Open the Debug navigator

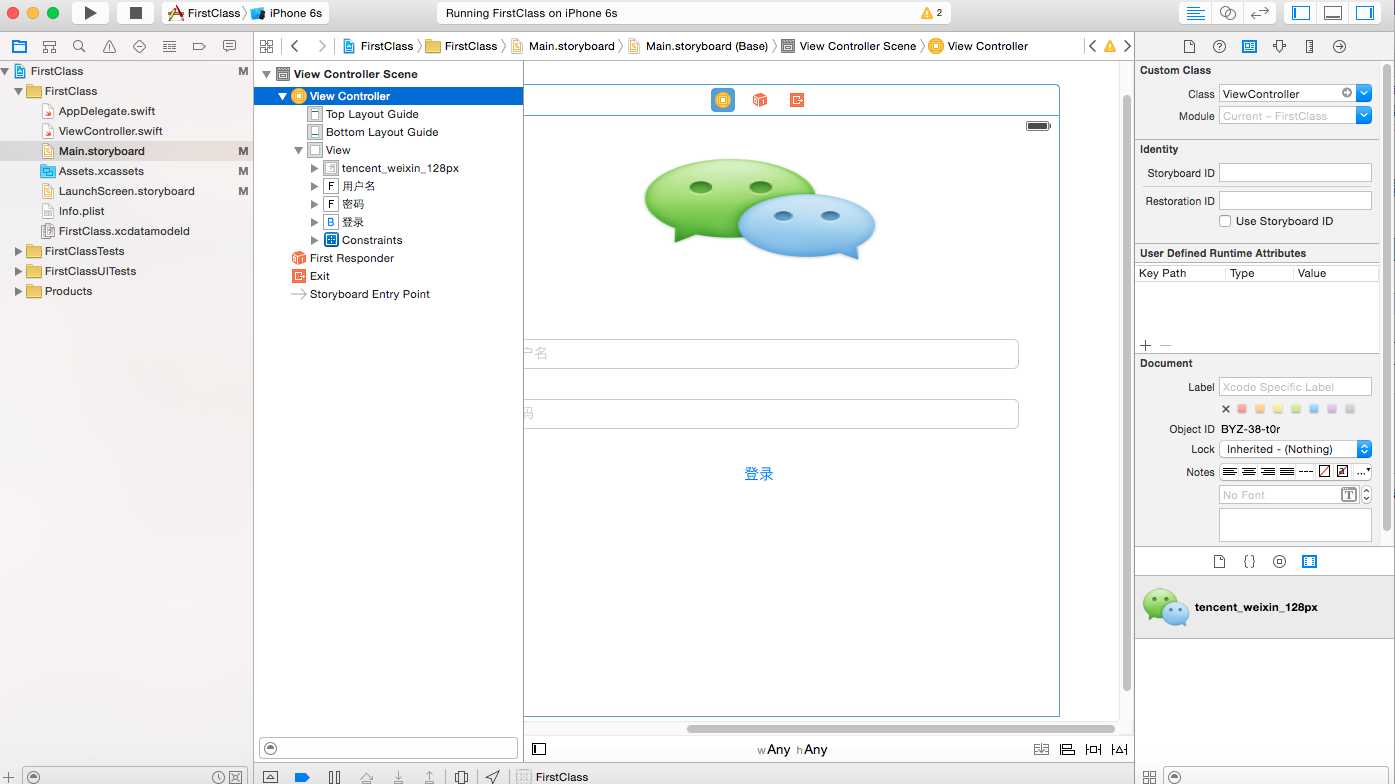tap(169, 46)
